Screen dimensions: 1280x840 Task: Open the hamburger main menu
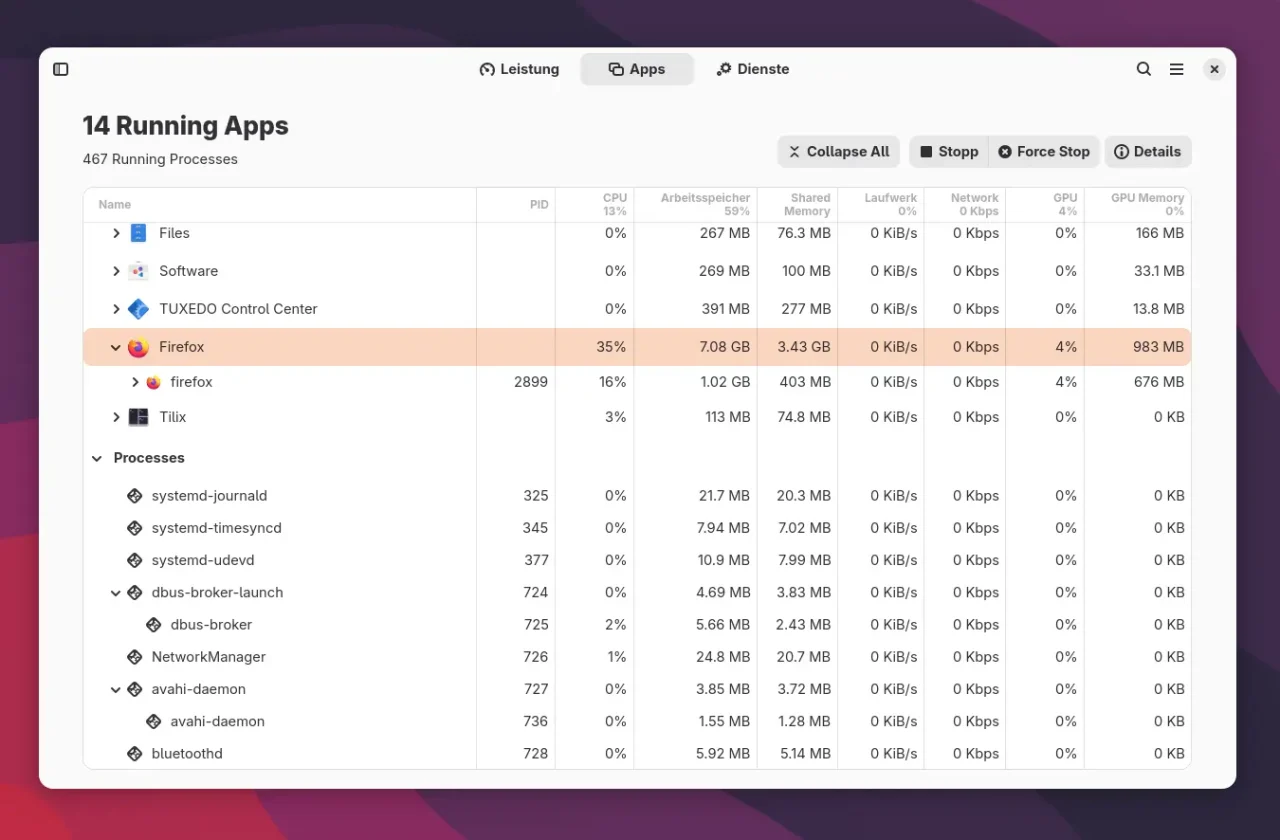coord(1177,69)
